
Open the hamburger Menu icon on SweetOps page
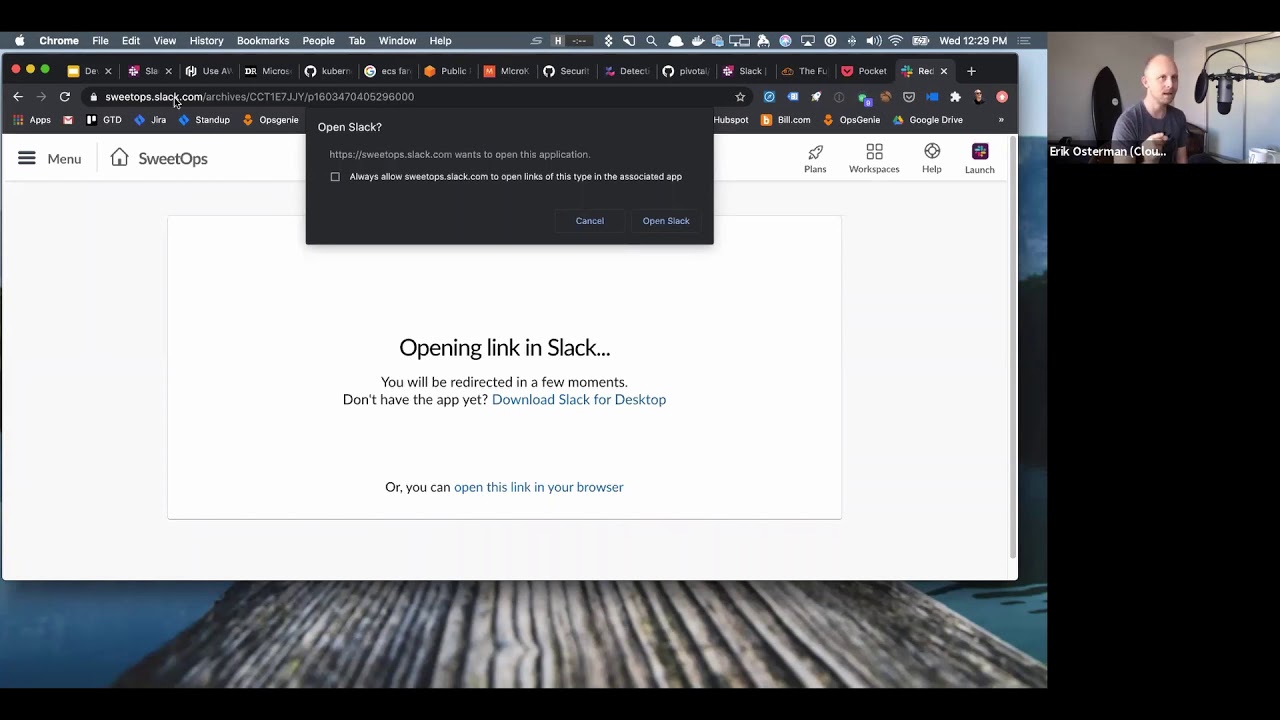pos(27,158)
